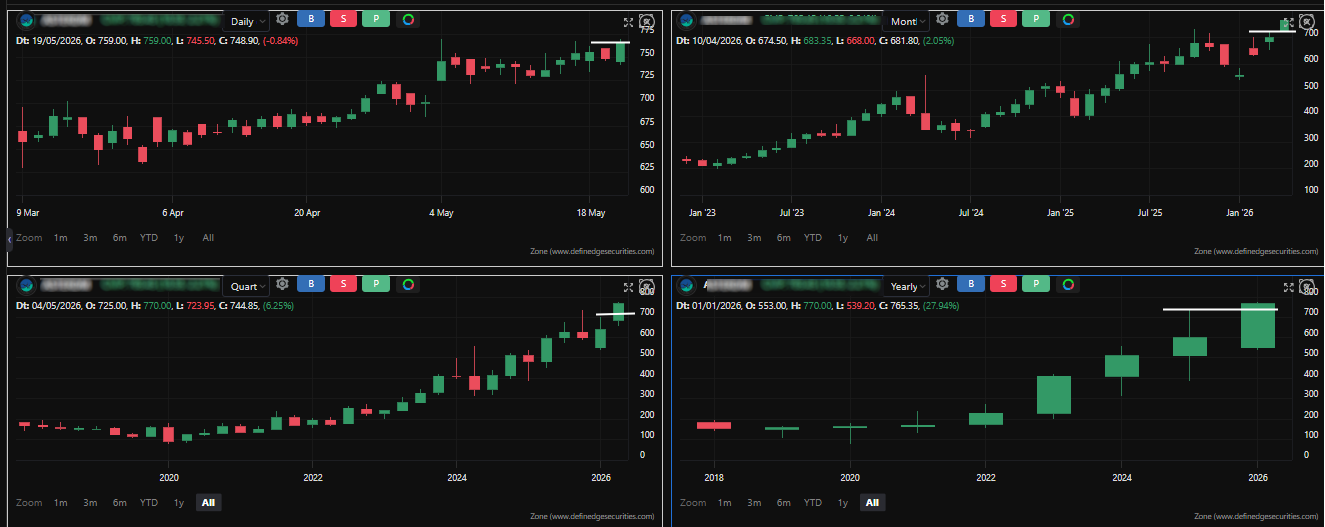
Task: Select active All zoom on Yearly chart
Action: click(x=872, y=503)
